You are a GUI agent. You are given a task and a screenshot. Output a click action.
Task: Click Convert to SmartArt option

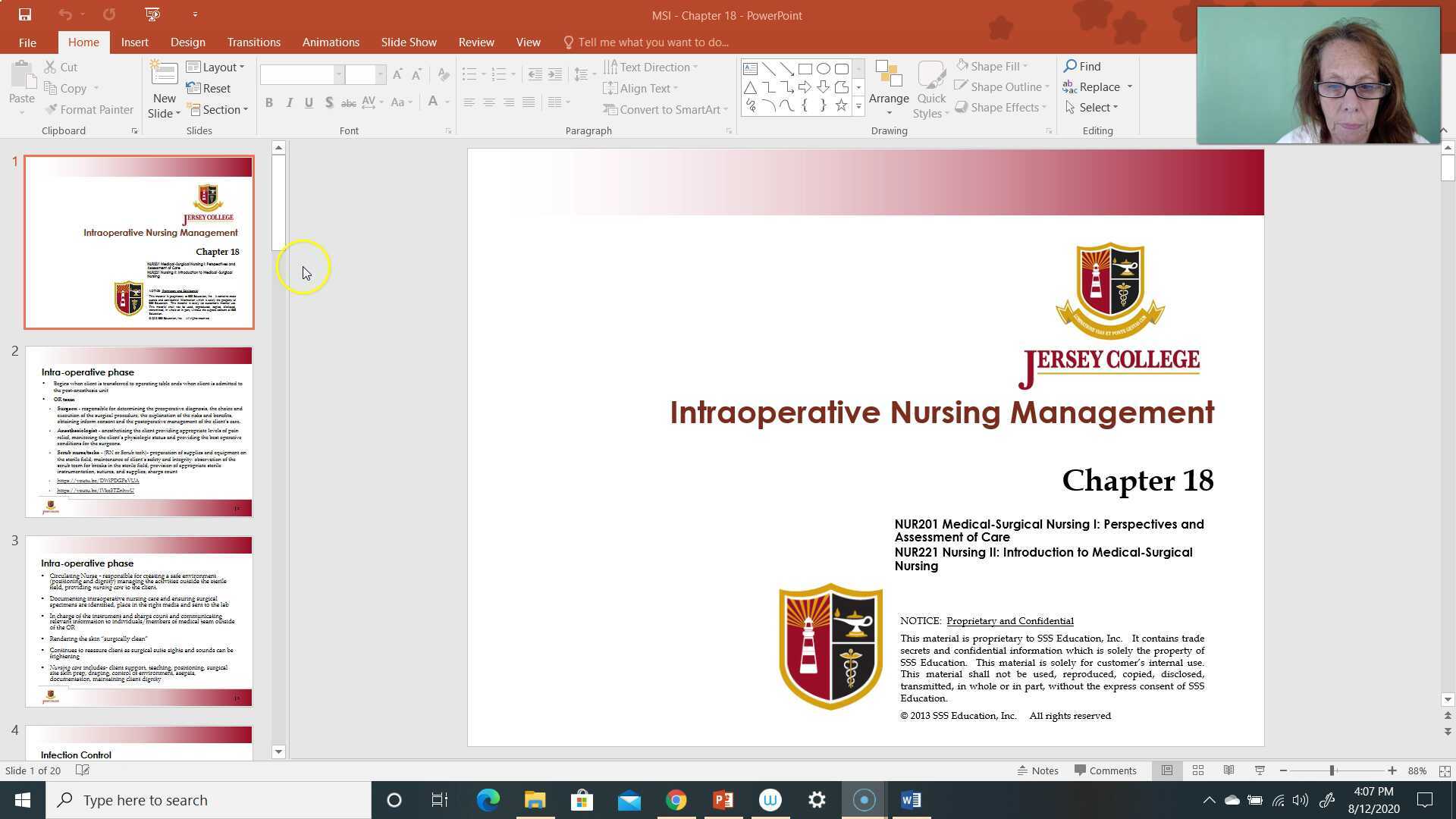tap(664, 109)
